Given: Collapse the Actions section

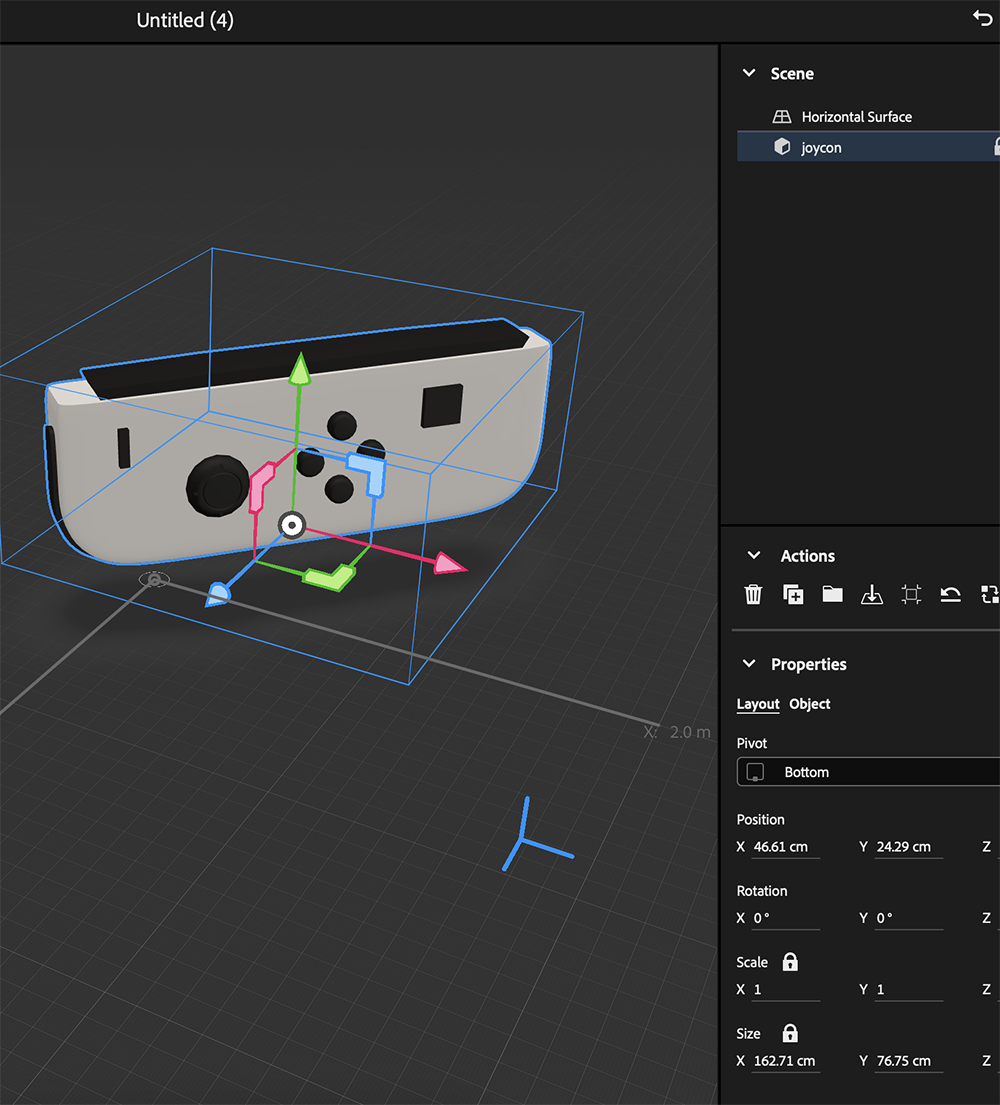Looking at the screenshot, I should click(x=753, y=555).
